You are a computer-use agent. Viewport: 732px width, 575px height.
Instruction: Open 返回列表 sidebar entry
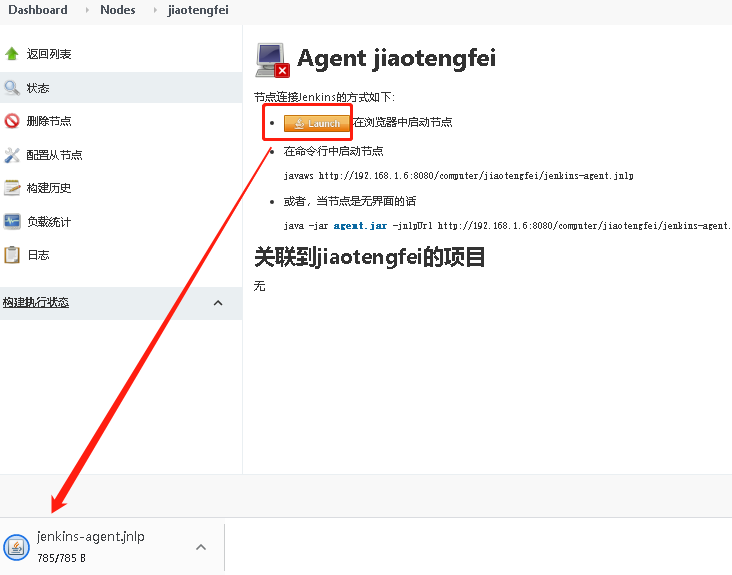tap(49, 54)
